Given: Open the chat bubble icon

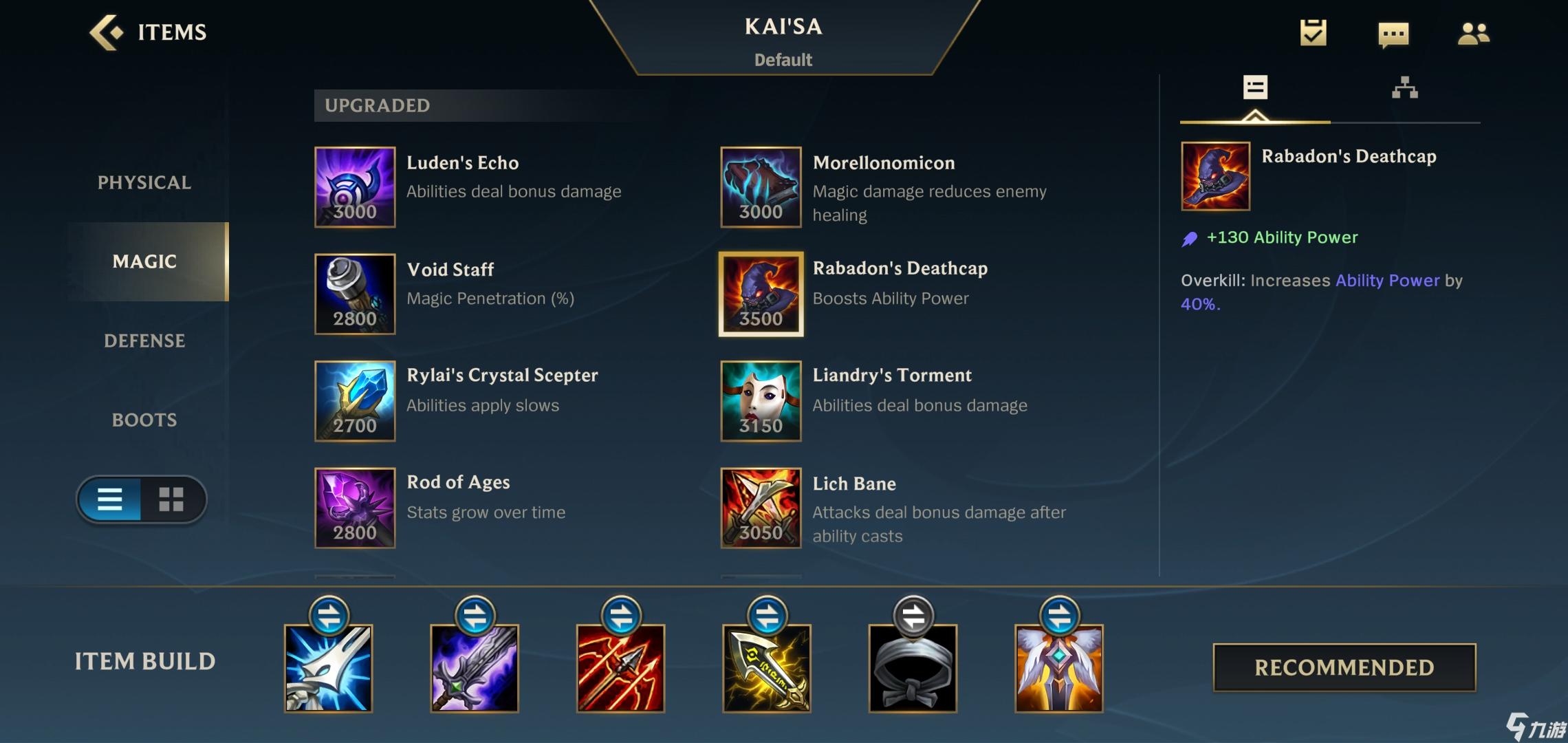Looking at the screenshot, I should click(x=1393, y=34).
